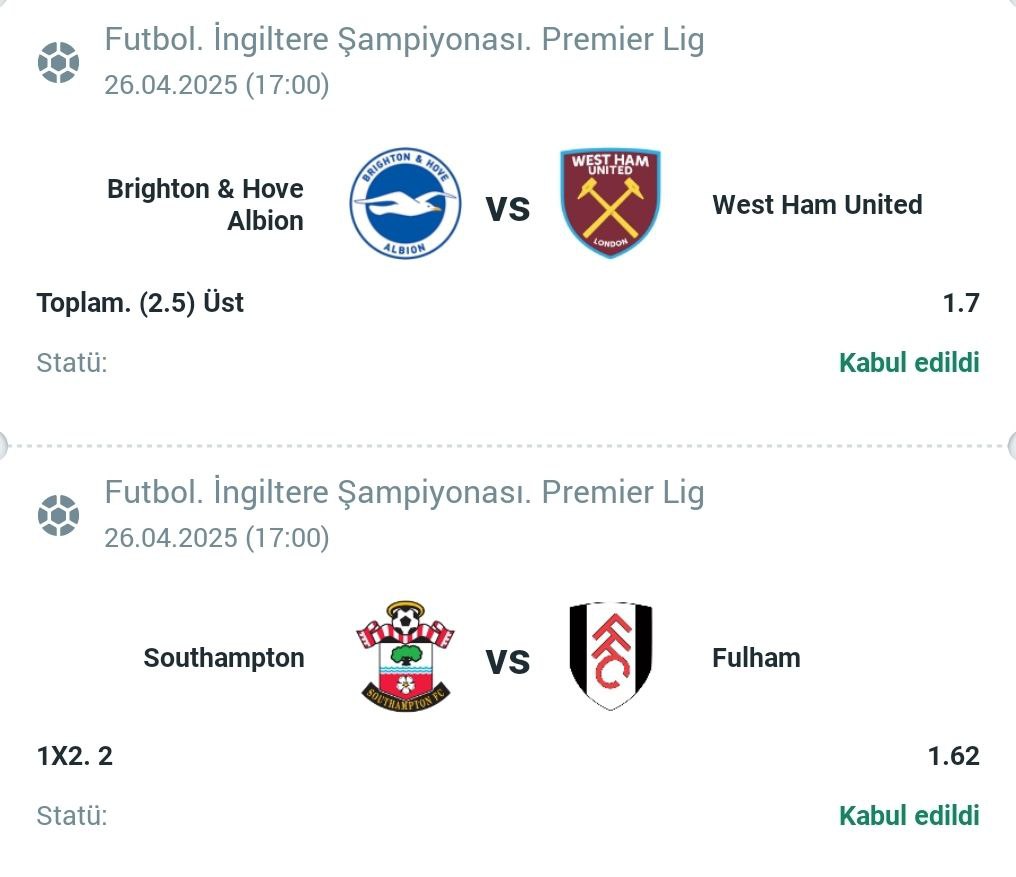Select the Toplam (2.5) Üst bet line

140,303
